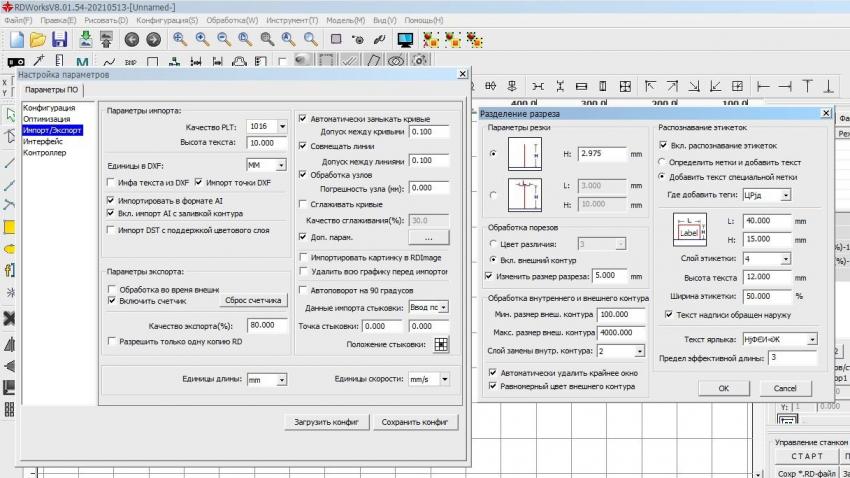Select the yellow rectangle tool in sidebar
The height and width of the screenshot is (478, 850).
(10, 227)
